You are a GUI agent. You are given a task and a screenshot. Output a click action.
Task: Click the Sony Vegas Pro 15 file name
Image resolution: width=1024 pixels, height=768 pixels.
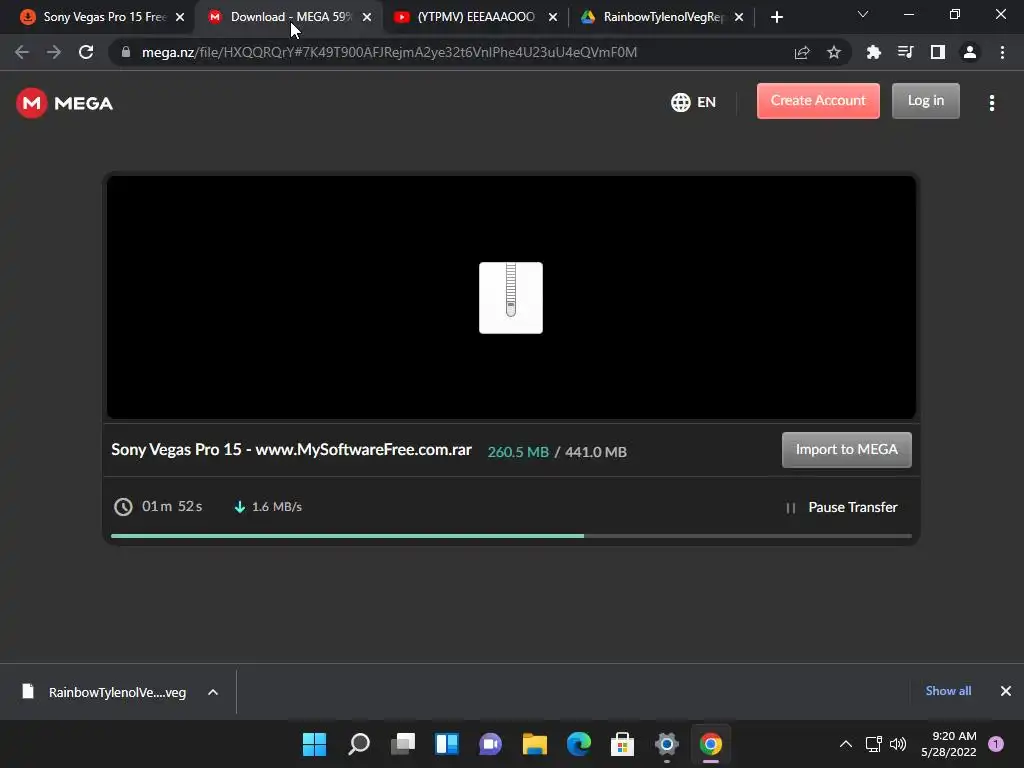[x=291, y=450]
